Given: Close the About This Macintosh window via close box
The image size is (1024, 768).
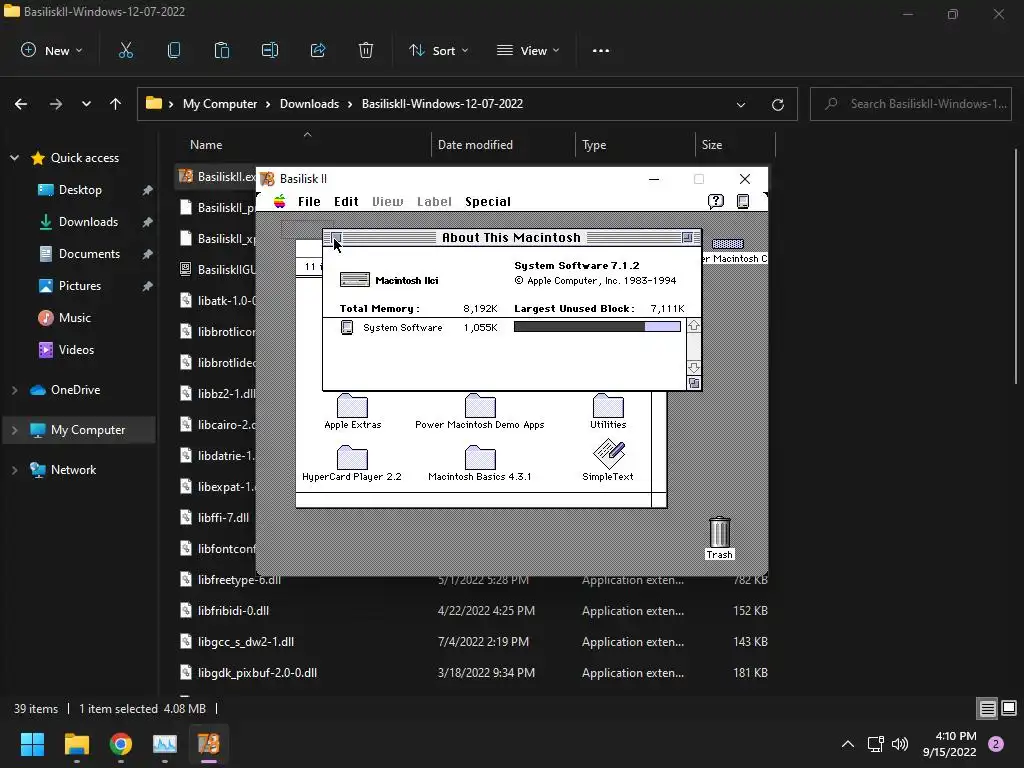Looking at the screenshot, I should tap(336, 238).
